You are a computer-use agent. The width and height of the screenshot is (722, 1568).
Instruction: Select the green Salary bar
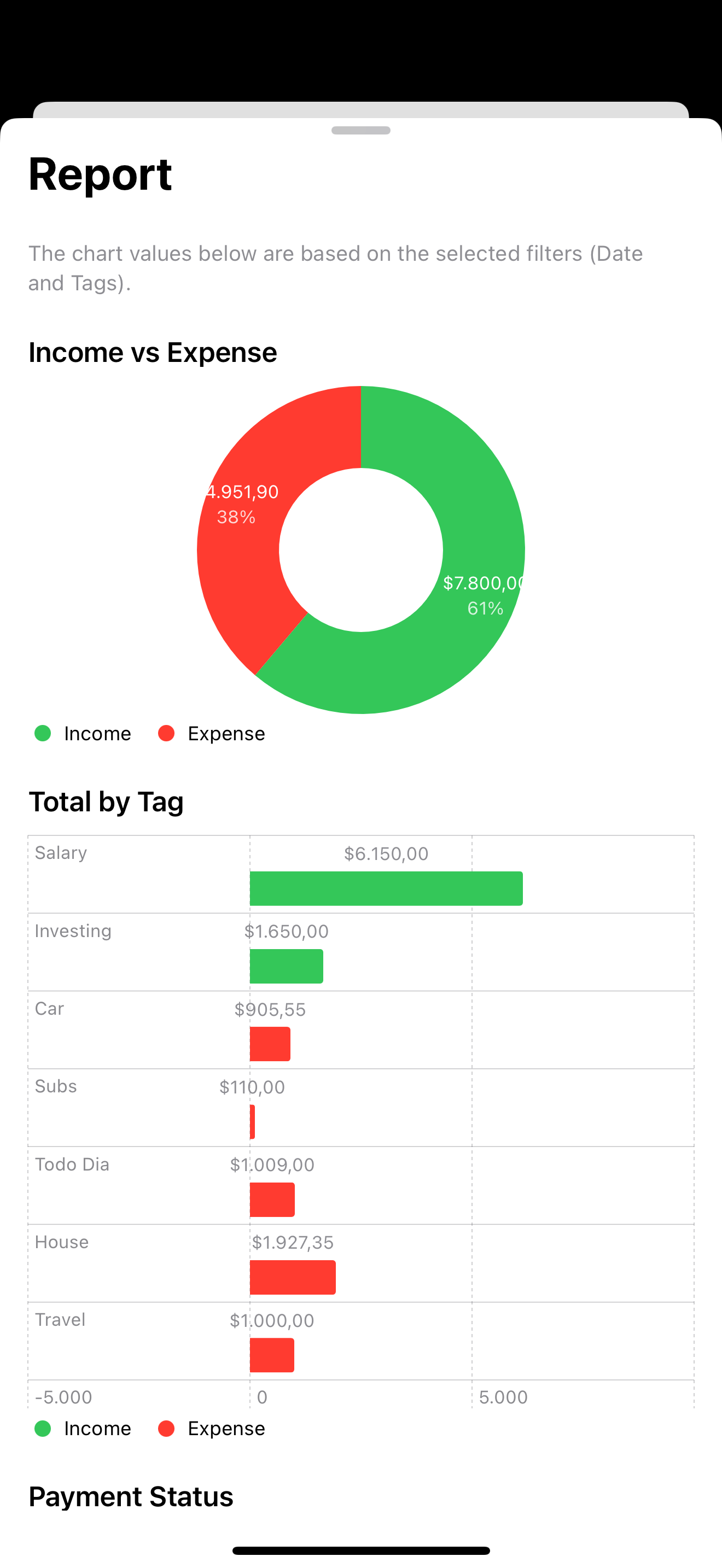[386, 888]
